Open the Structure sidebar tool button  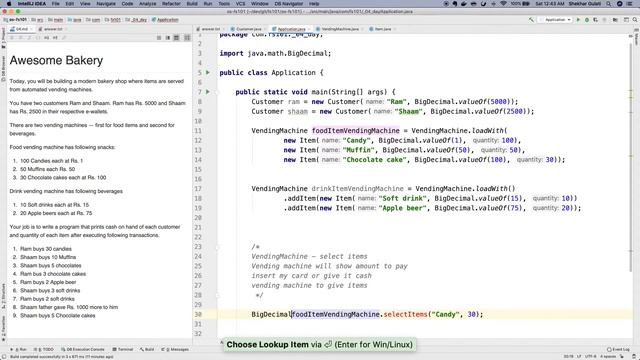[x=3, y=297]
